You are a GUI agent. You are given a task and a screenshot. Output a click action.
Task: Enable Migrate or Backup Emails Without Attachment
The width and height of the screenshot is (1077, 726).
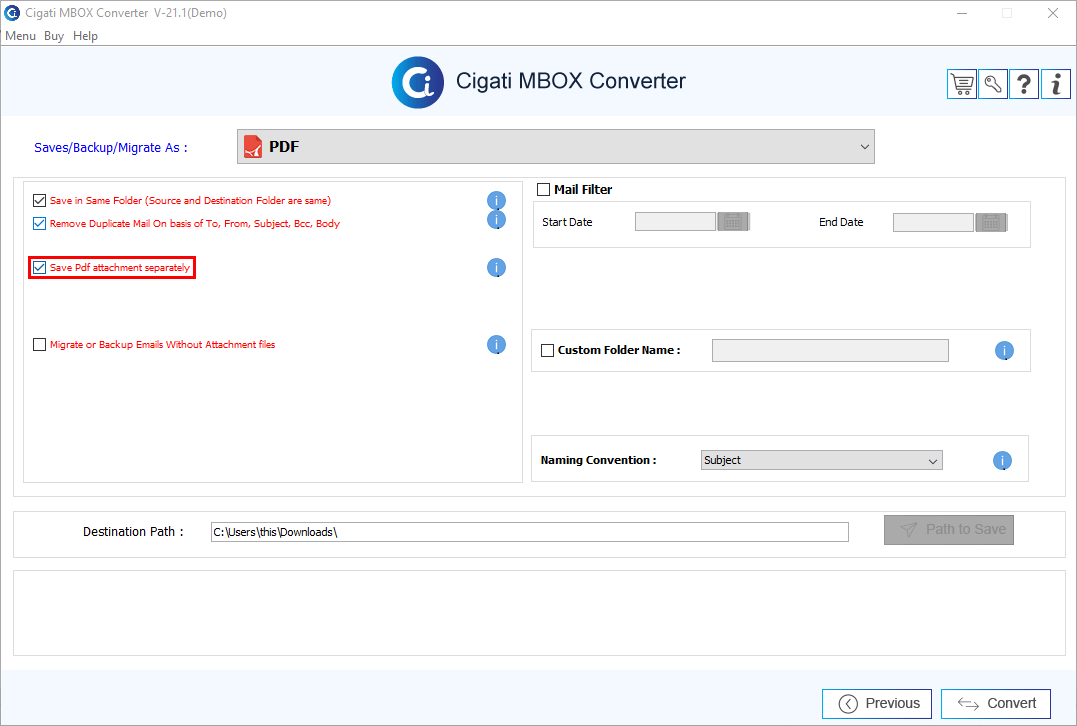pos(39,345)
